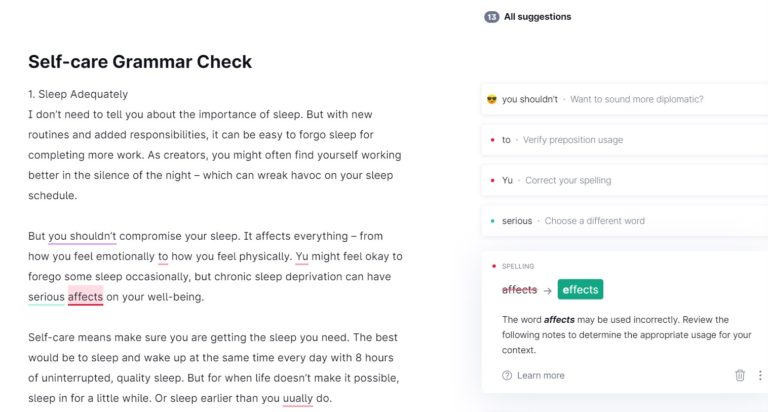Expand the "serious" word choice card
The height and width of the screenshot is (412, 768).
tap(620, 221)
